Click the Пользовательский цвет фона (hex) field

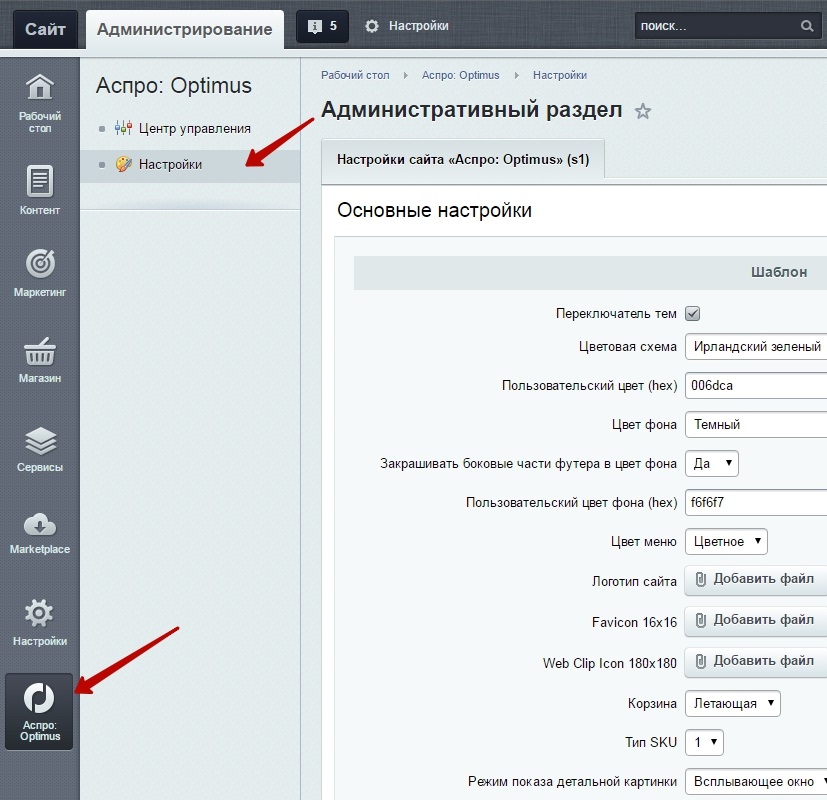coord(756,503)
